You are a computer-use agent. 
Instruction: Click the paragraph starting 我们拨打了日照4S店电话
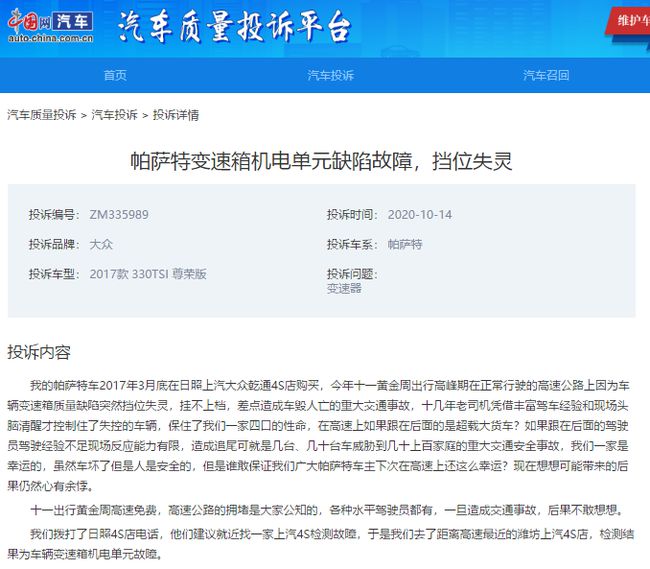(320, 544)
